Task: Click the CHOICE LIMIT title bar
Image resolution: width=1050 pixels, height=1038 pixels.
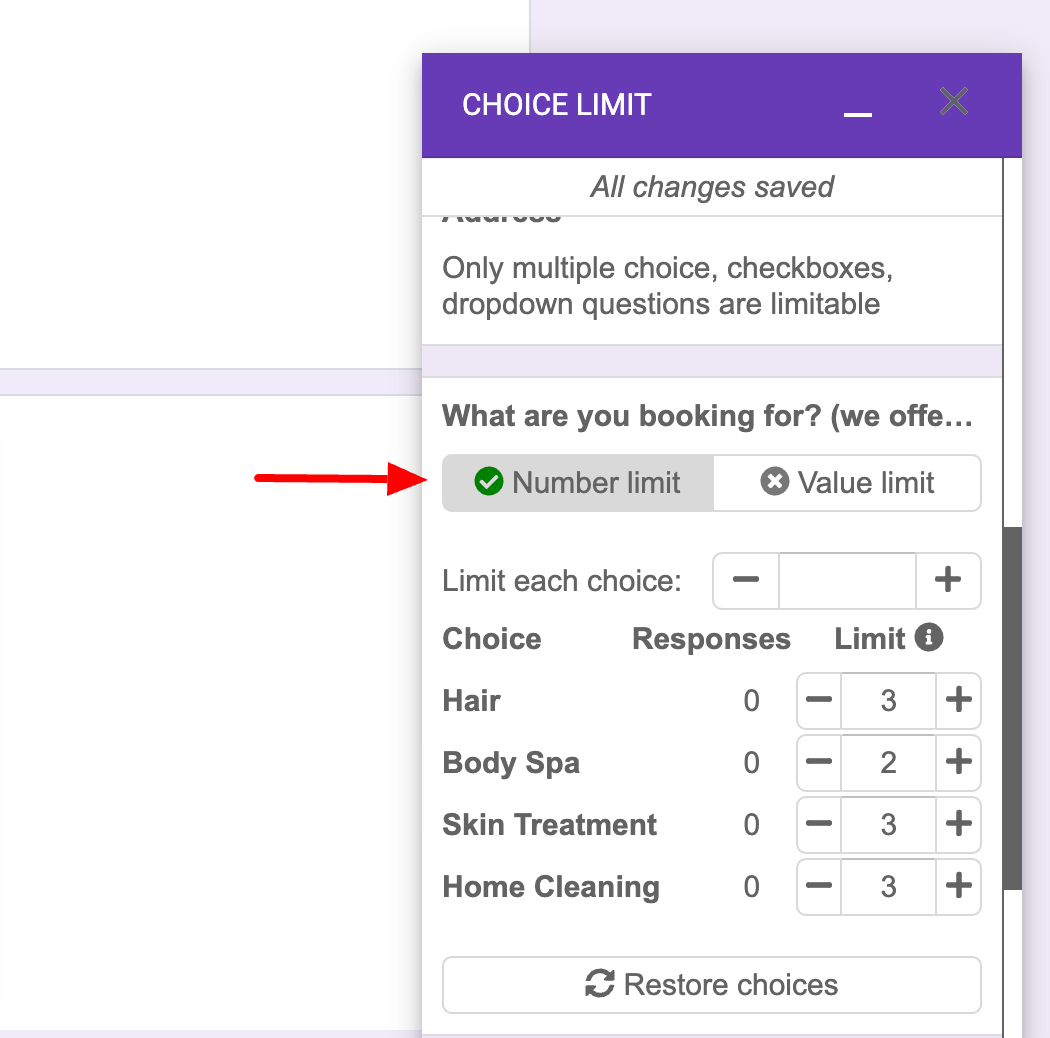Action: [x=557, y=104]
